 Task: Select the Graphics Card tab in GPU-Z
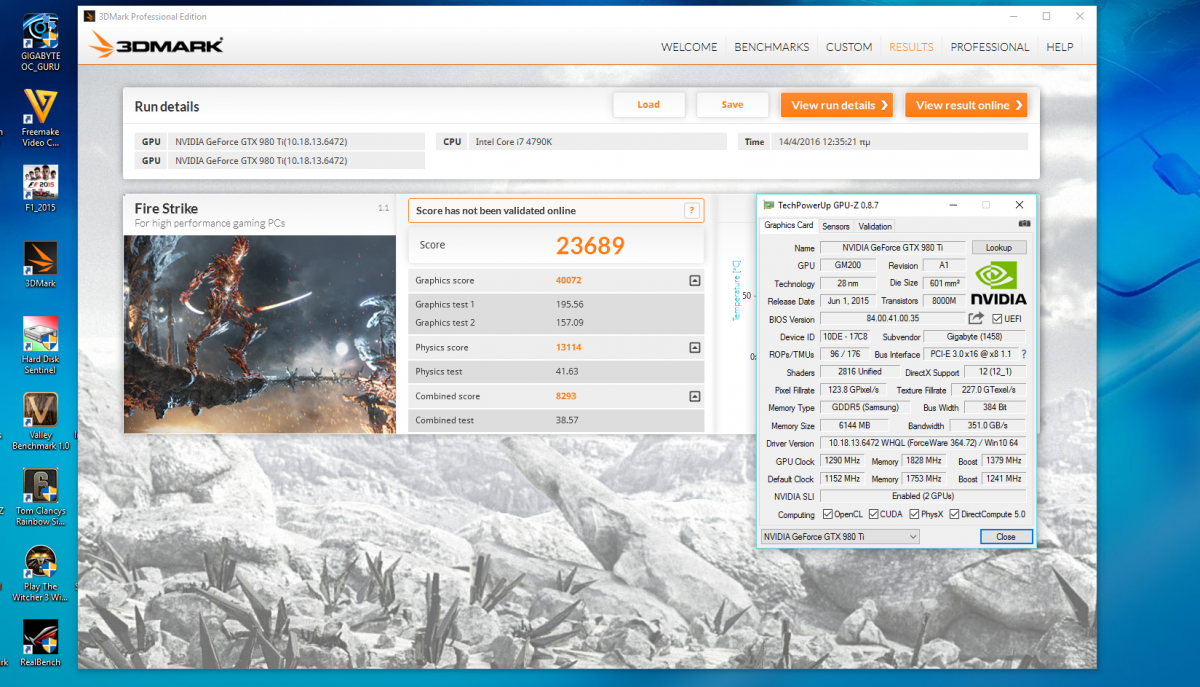point(789,225)
